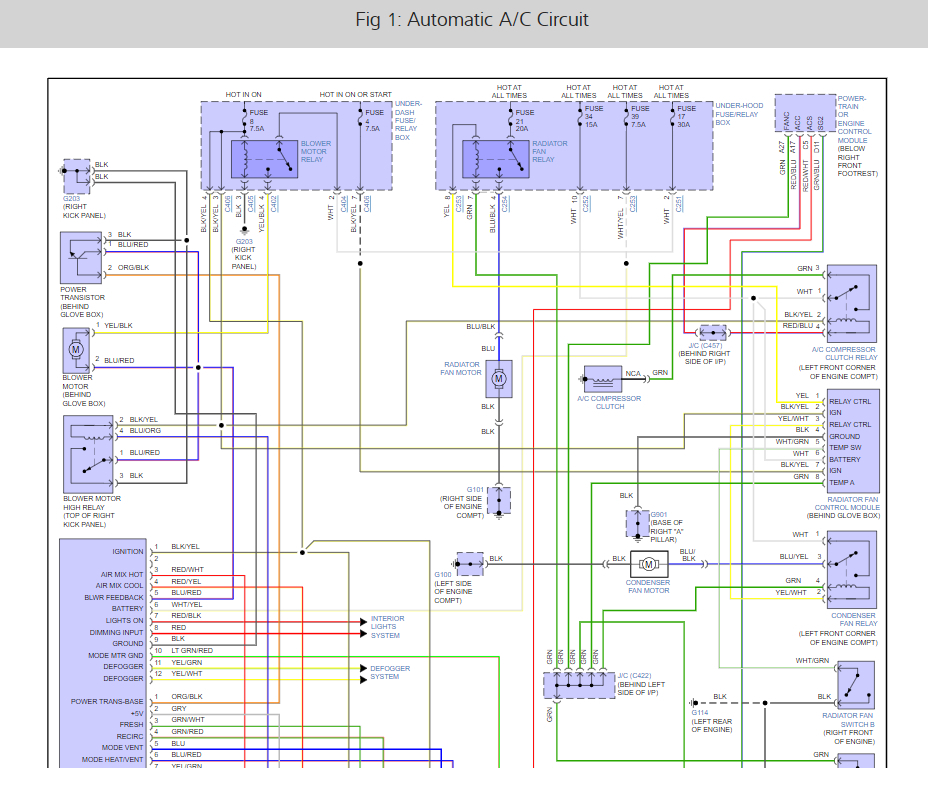Select the 'A/C COMPRESSOR CLUTCH RELAY' label
This screenshot has height=800, width=928.
843,354
